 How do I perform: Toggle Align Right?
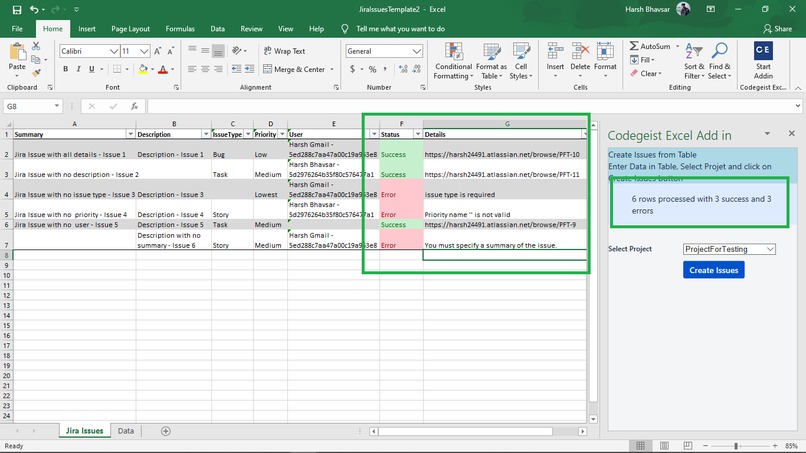click(218, 69)
